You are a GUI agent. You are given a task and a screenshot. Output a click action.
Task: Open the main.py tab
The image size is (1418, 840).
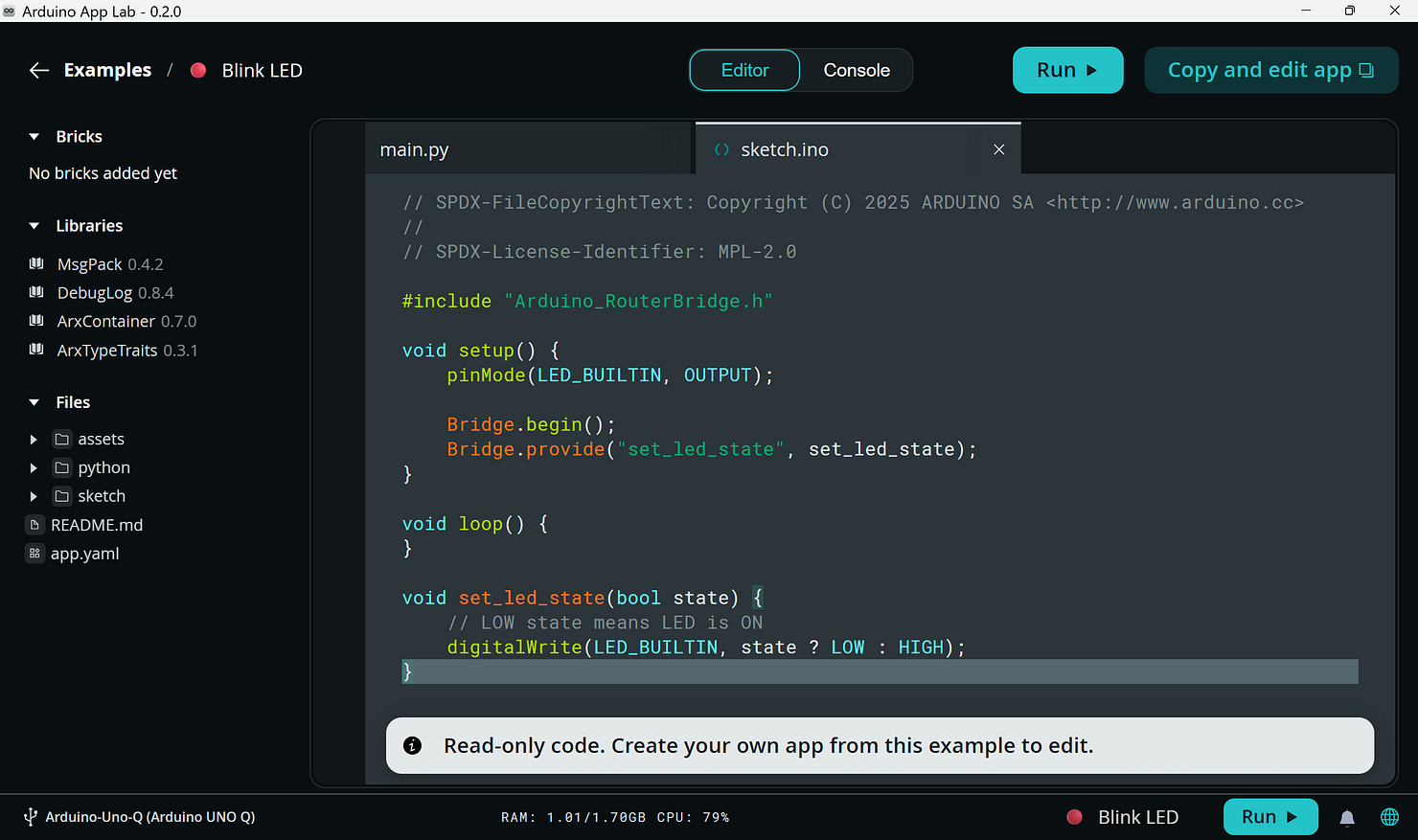point(414,149)
